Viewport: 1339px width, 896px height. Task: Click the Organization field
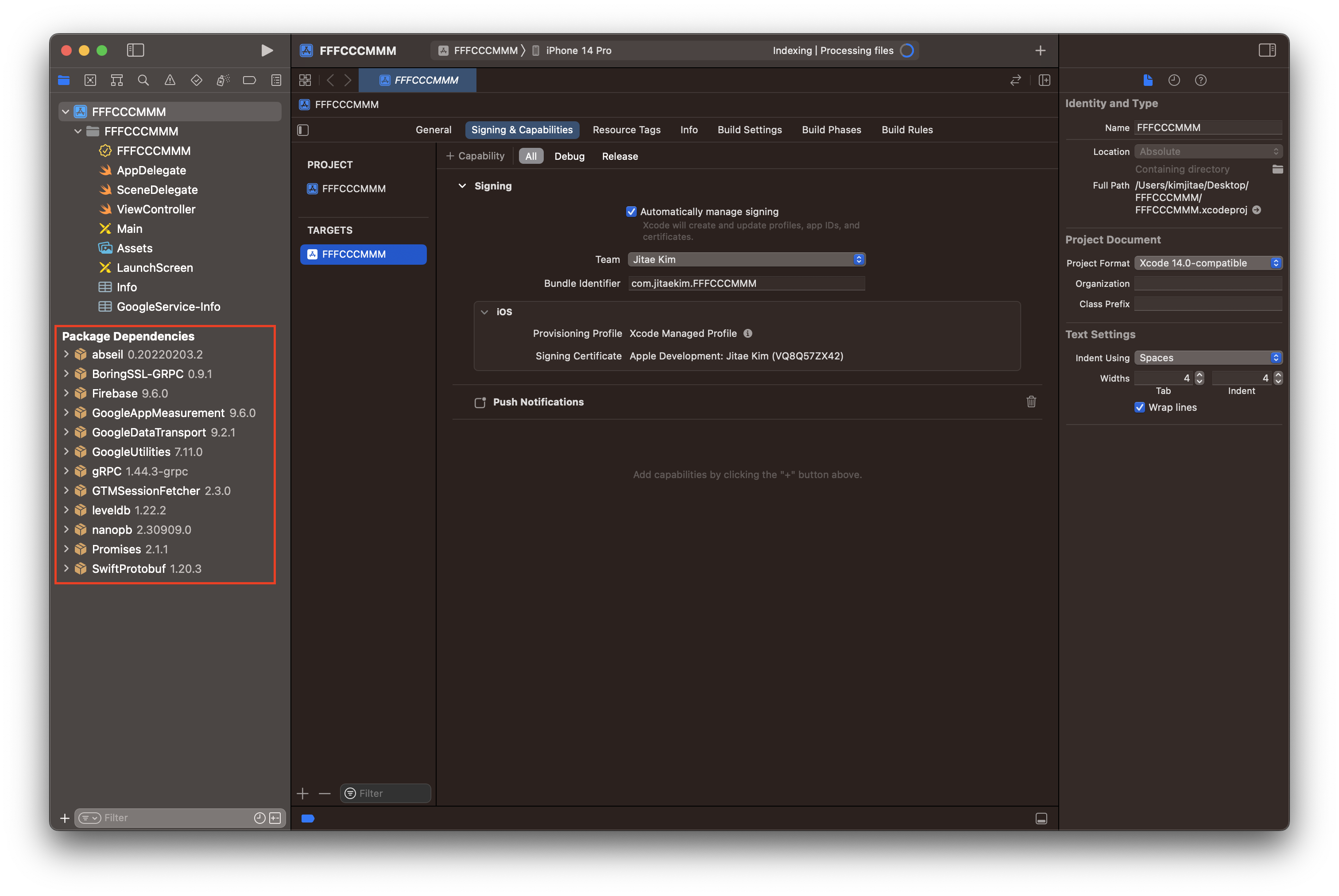click(1207, 284)
